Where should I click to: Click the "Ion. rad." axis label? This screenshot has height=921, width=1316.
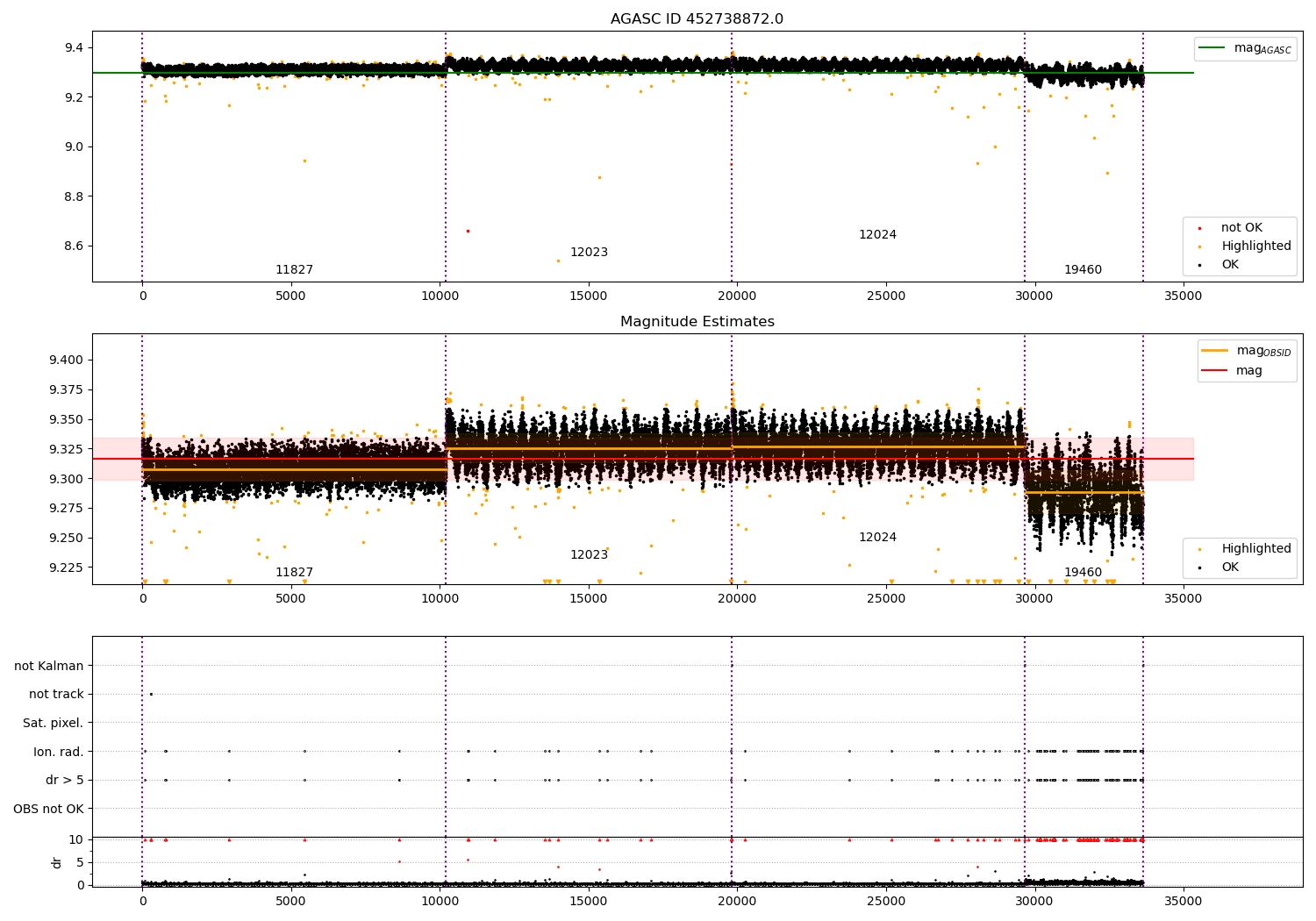point(59,752)
